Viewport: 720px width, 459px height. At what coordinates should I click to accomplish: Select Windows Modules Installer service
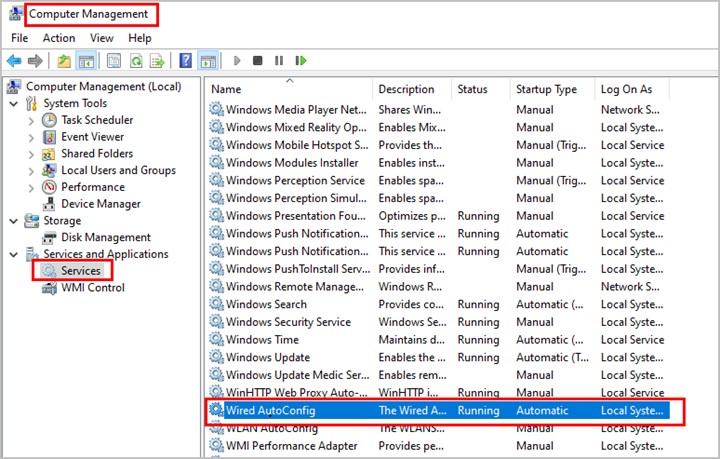(439, 162)
